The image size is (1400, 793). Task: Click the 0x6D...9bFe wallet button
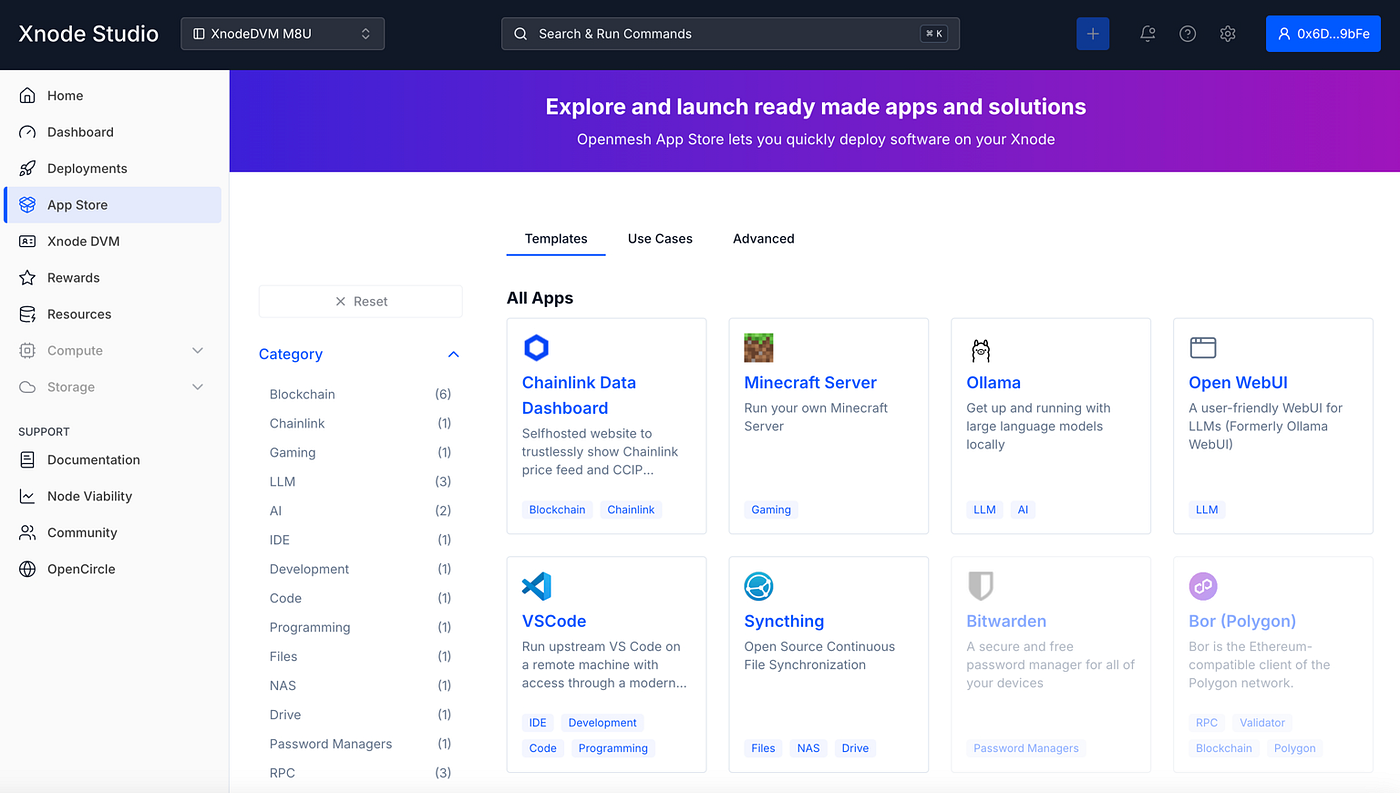coord(1323,34)
